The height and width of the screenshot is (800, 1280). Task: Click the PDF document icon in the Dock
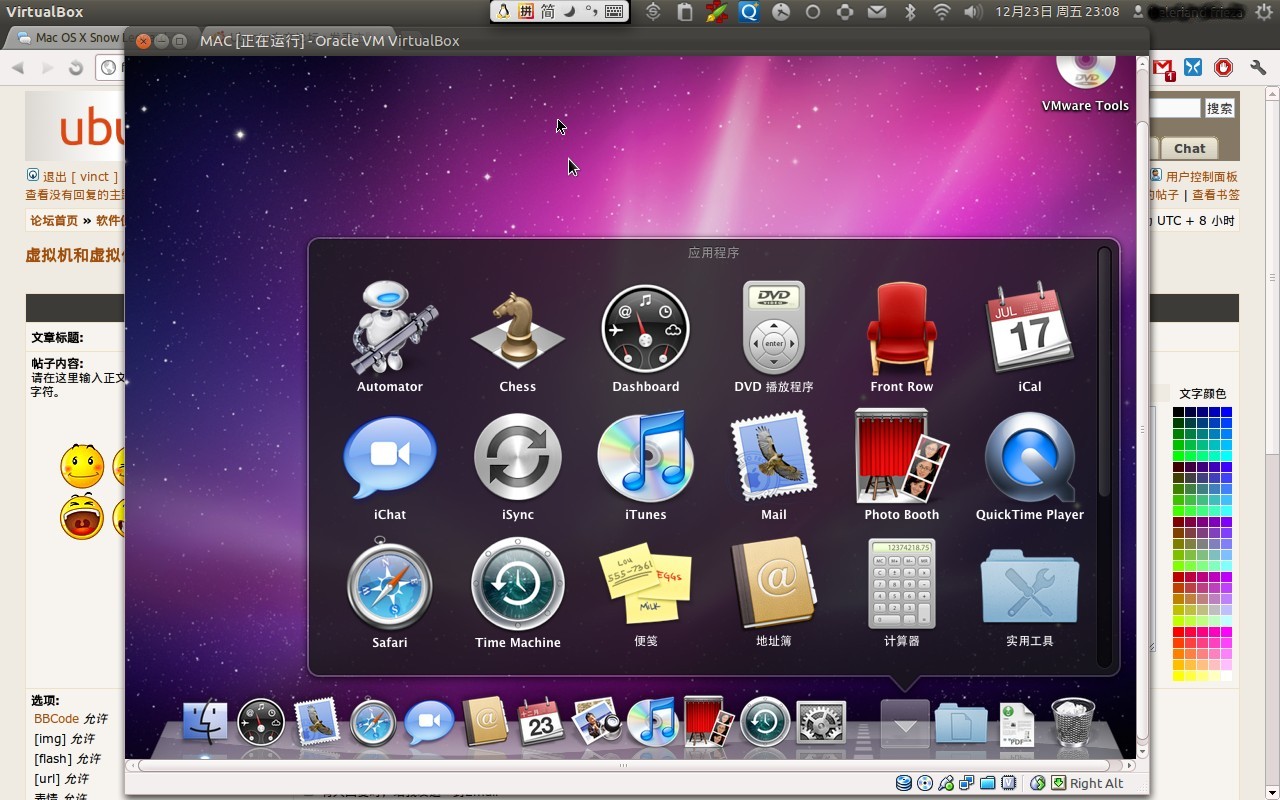point(1017,724)
